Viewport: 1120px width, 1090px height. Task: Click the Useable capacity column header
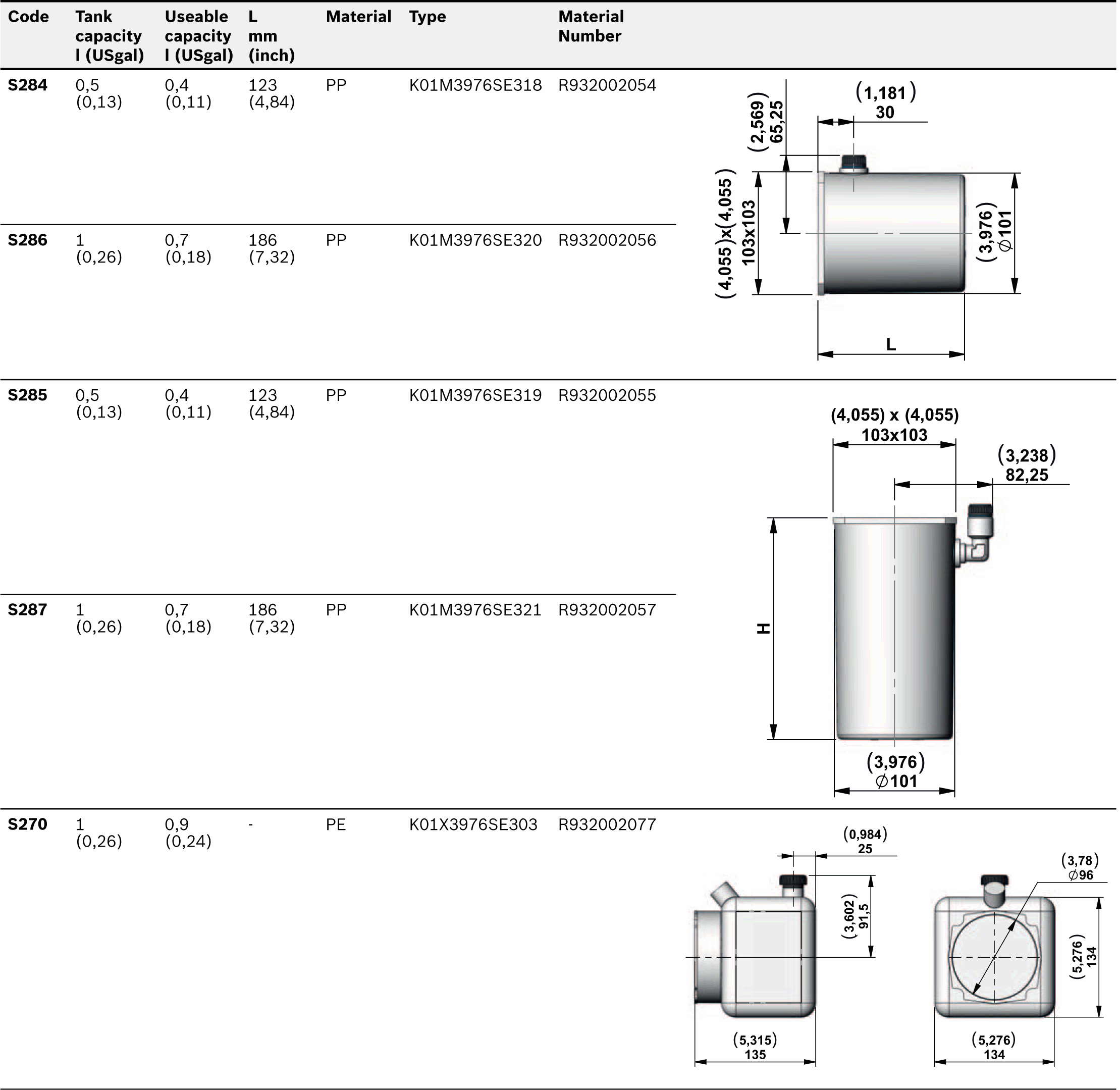(198, 36)
